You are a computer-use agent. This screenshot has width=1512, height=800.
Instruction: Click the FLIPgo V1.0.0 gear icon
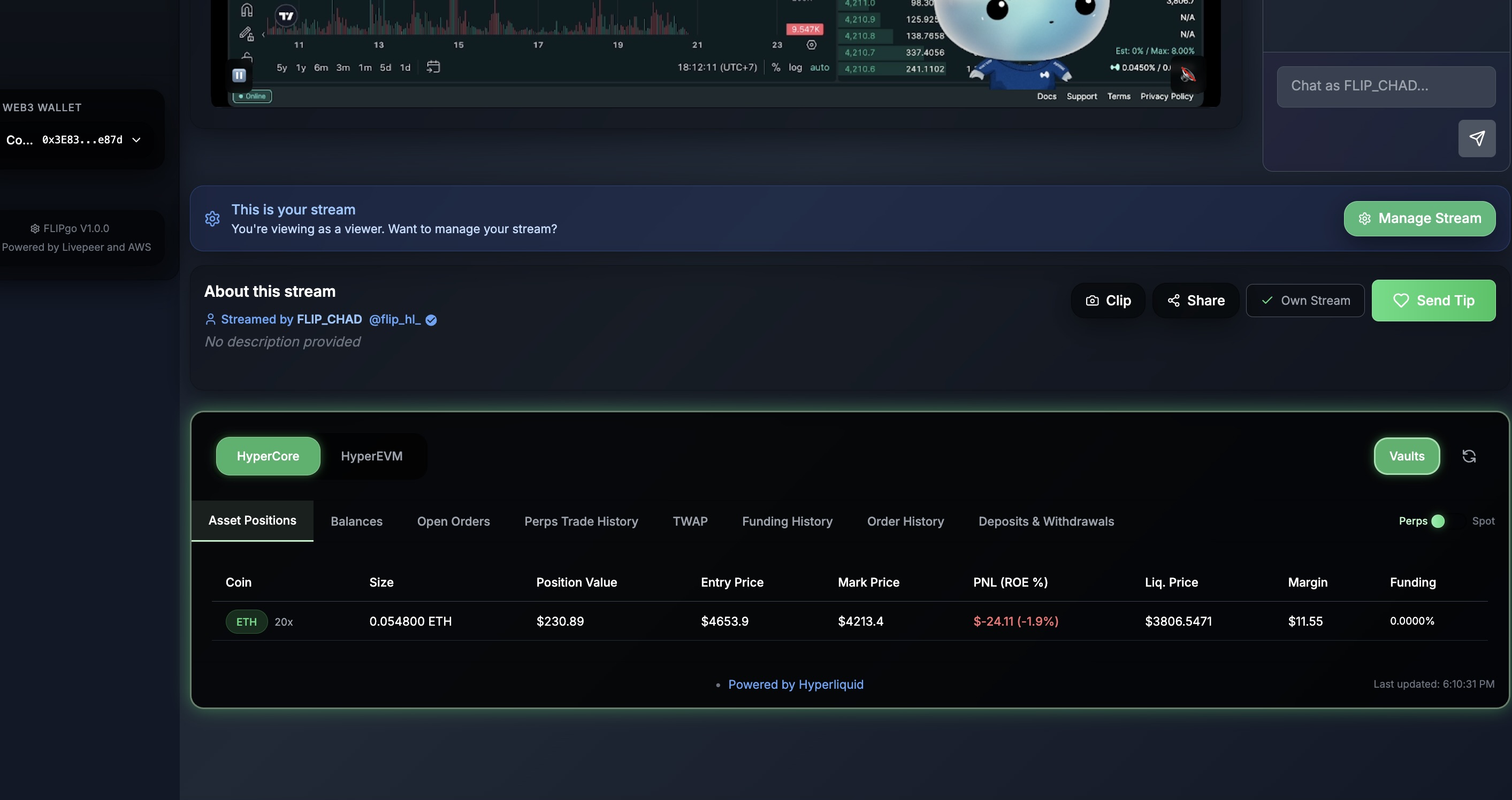coord(35,228)
